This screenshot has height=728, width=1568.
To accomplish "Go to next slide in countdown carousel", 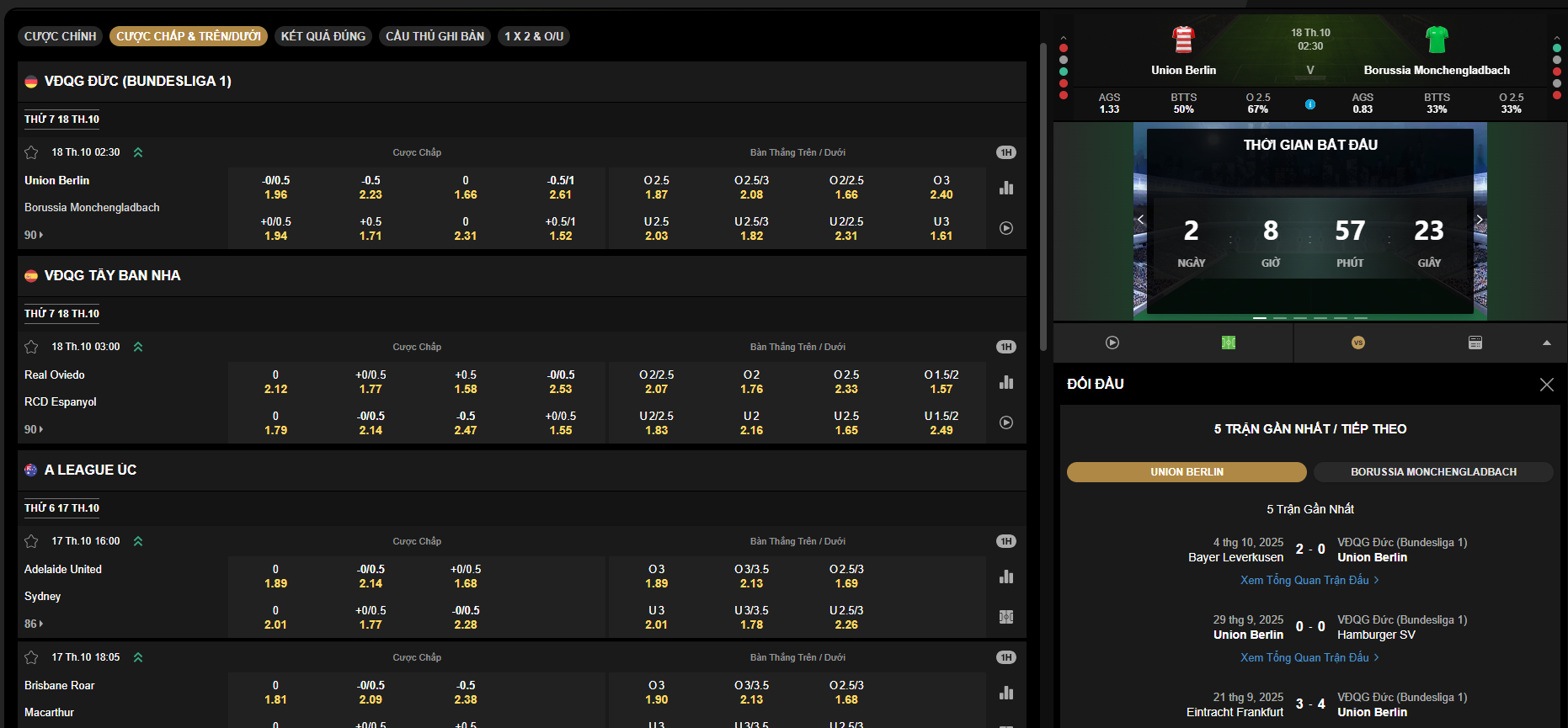I will [1479, 220].
